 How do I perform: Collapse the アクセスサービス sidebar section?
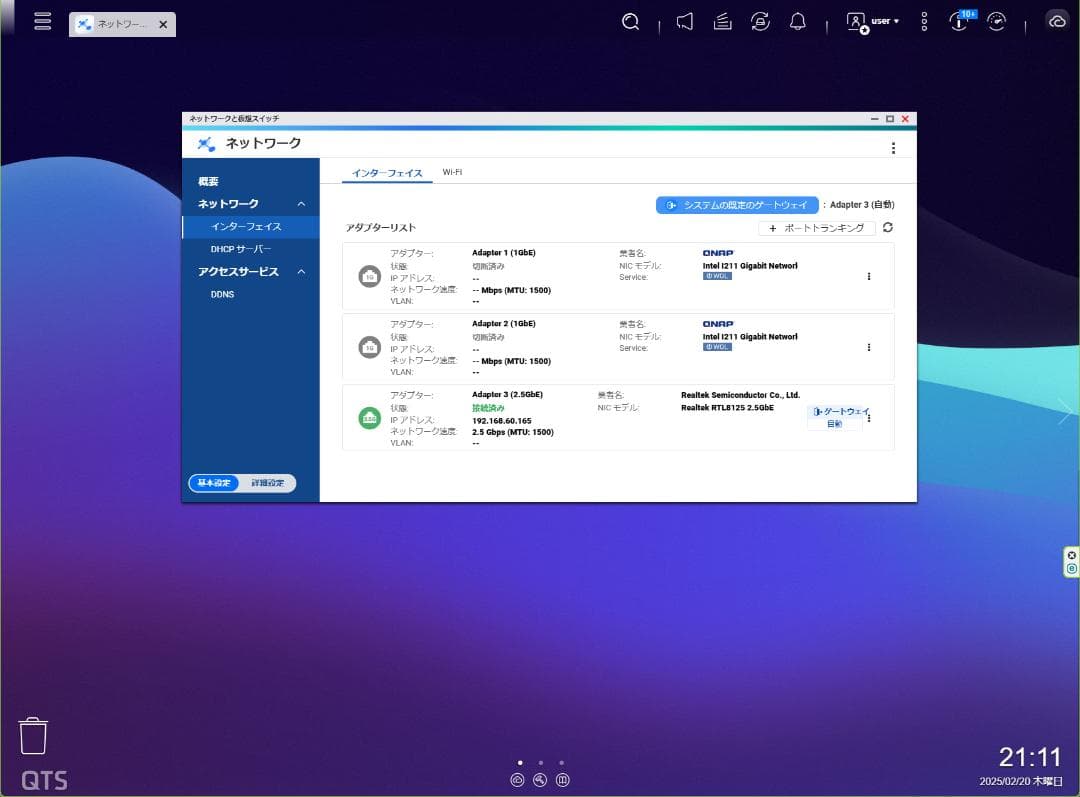[301, 271]
